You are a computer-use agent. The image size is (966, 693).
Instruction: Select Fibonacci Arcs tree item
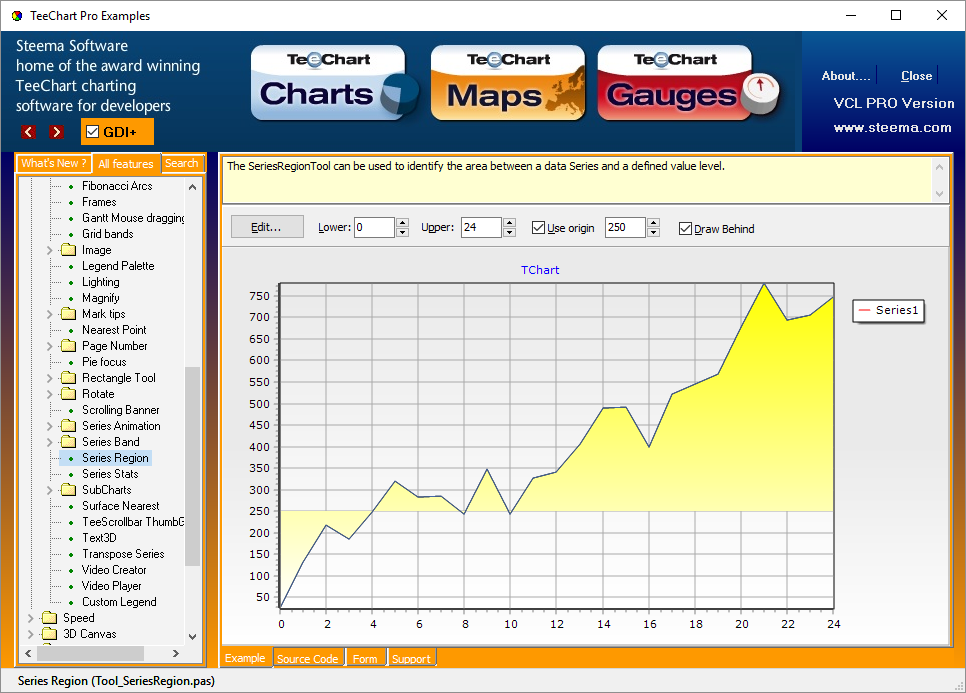click(x=117, y=186)
